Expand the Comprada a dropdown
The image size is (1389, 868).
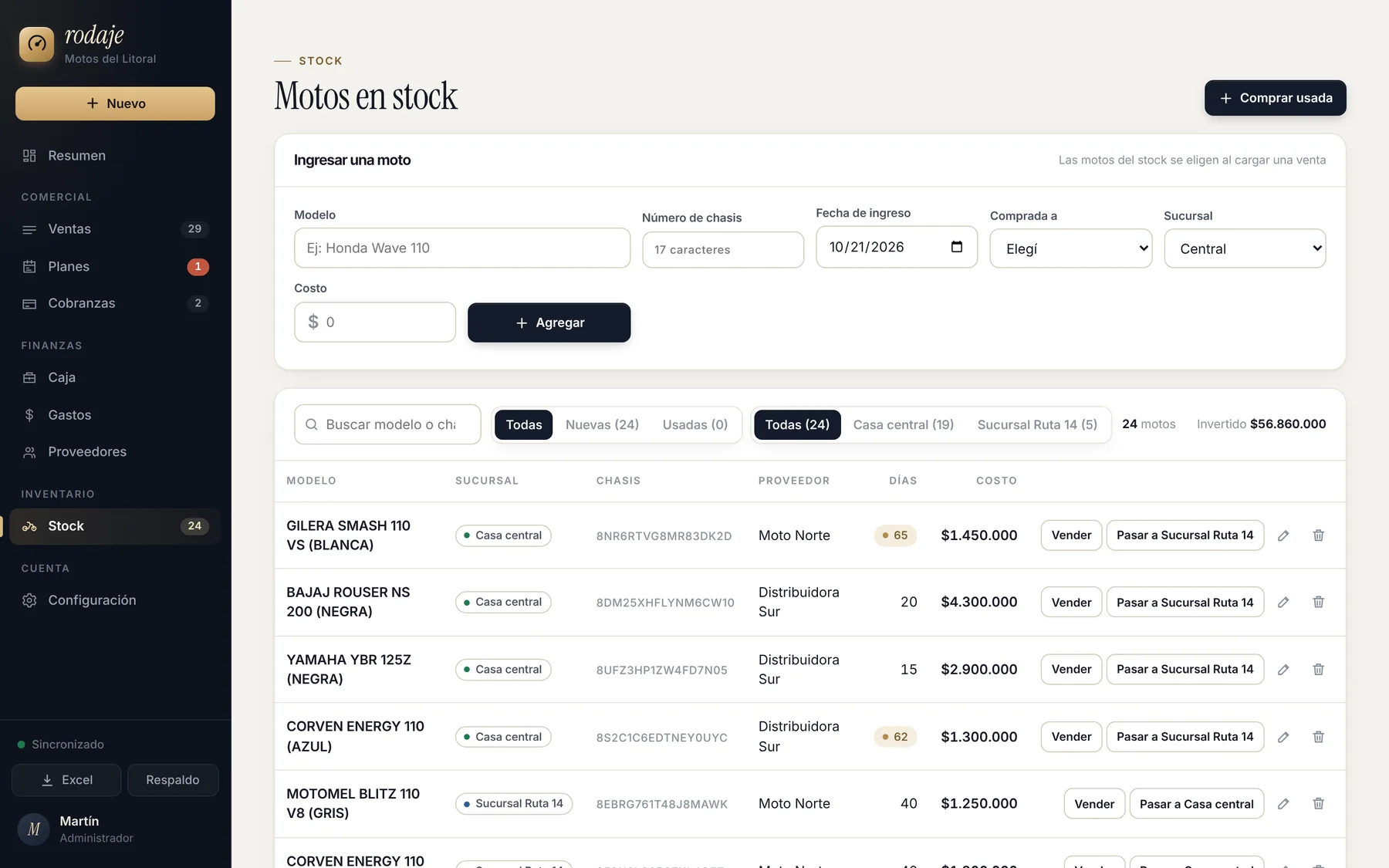pyautogui.click(x=1070, y=248)
